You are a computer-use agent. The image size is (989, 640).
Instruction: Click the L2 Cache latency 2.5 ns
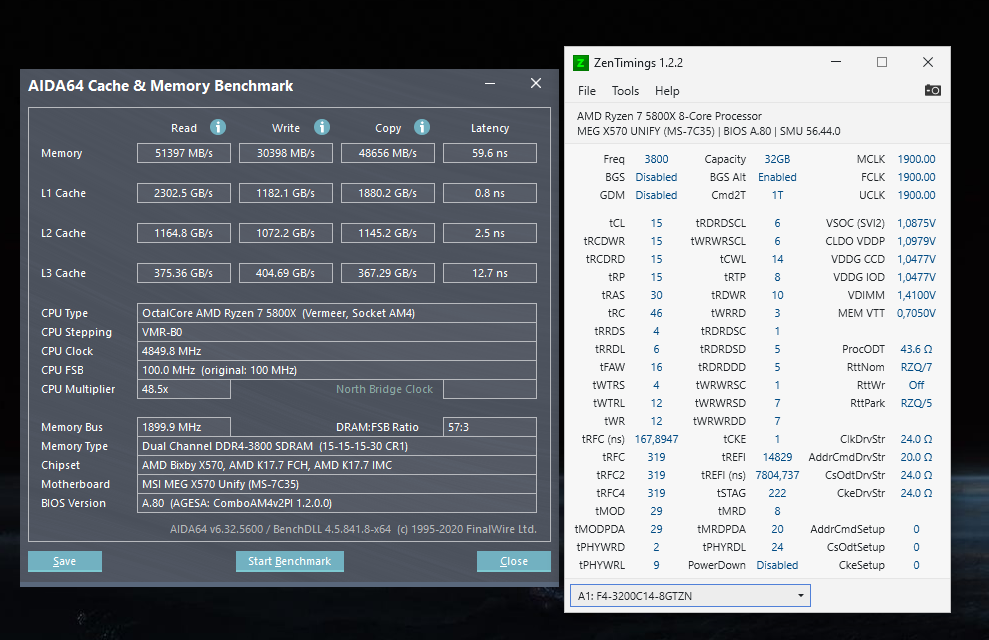[x=490, y=233]
